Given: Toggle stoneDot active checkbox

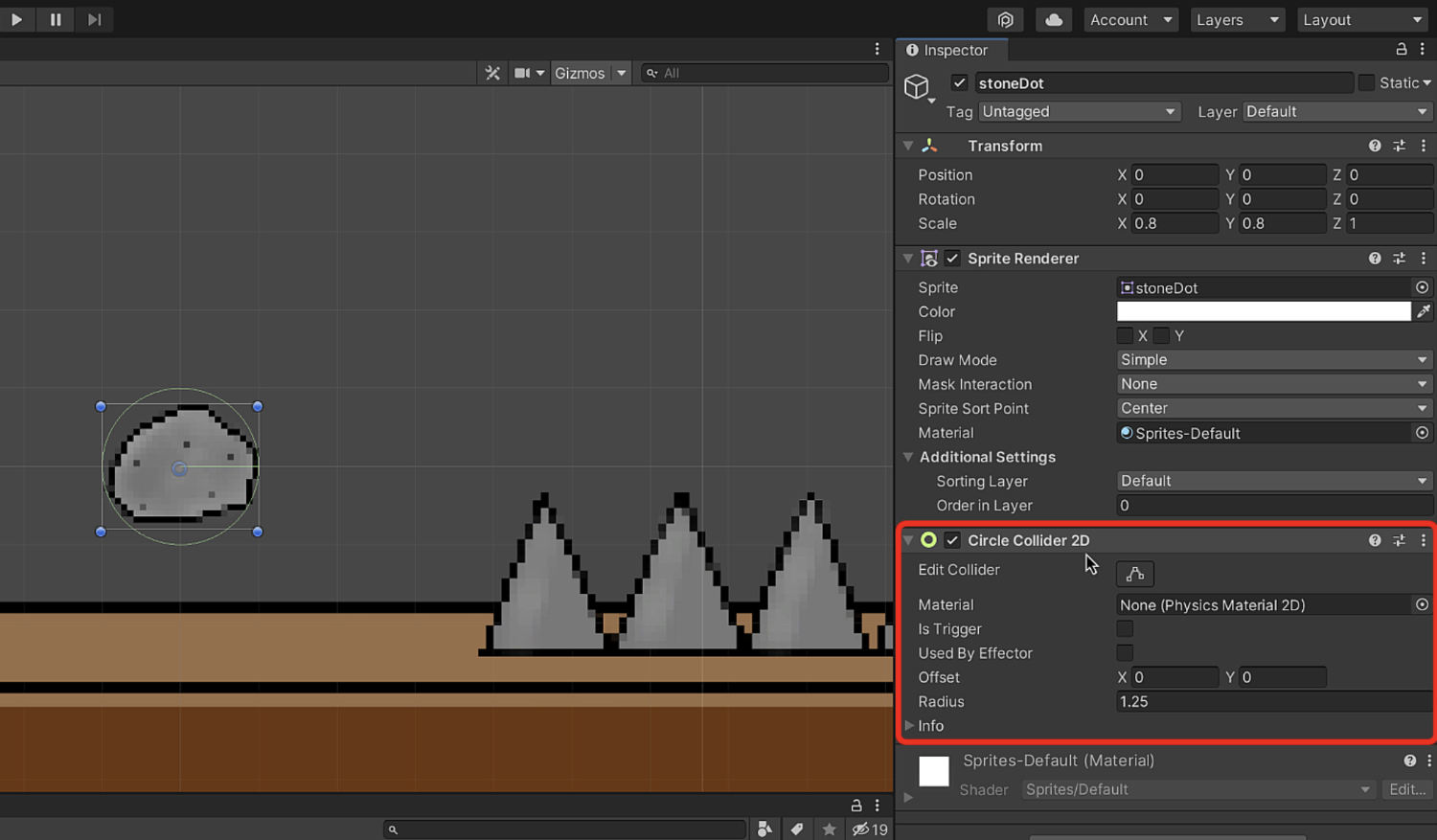Looking at the screenshot, I should (959, 83).
